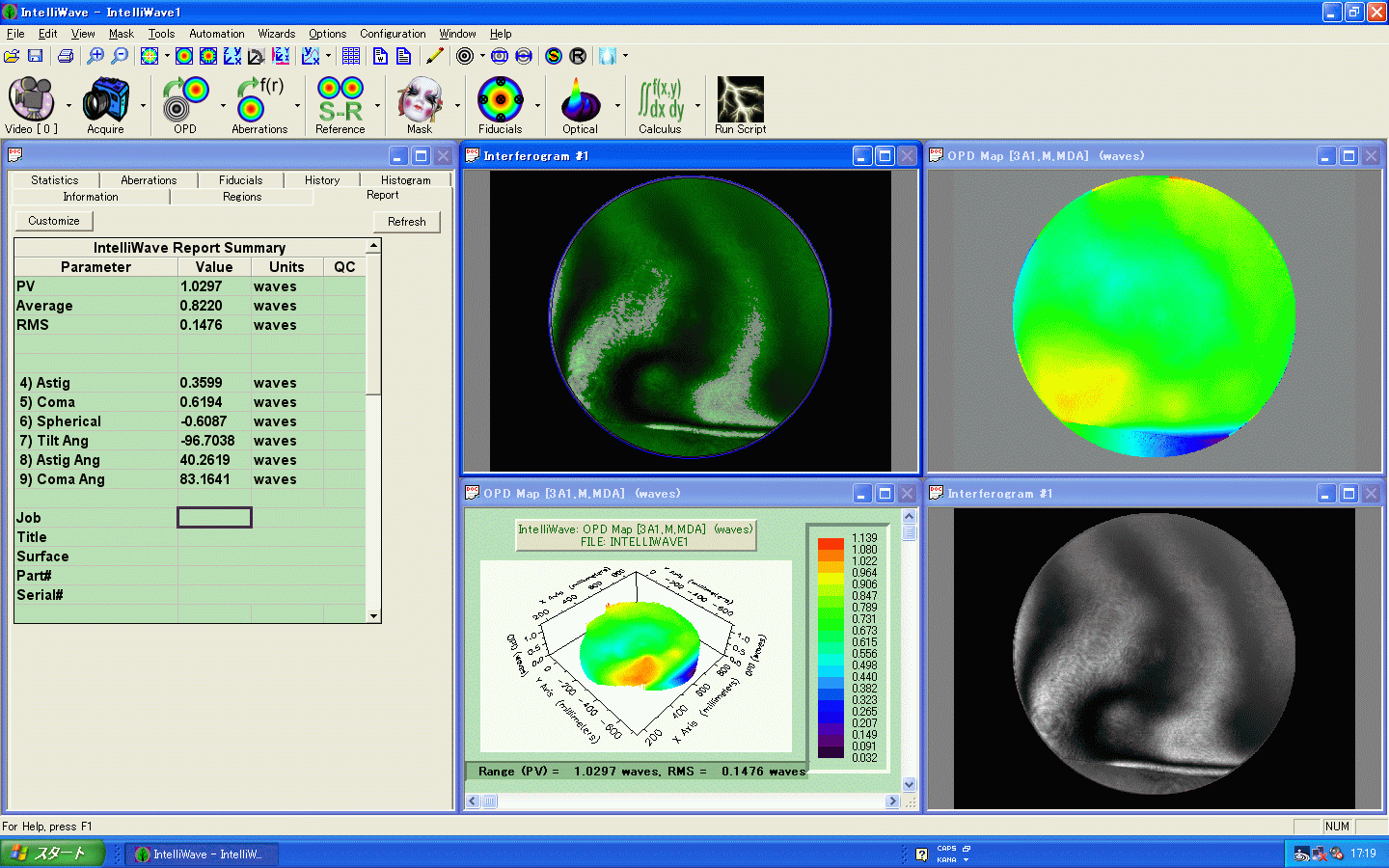The width and height of the screenshot is (1389, 868).
Task: Click the Video camera toolbar icon
Action: (31, 98)
